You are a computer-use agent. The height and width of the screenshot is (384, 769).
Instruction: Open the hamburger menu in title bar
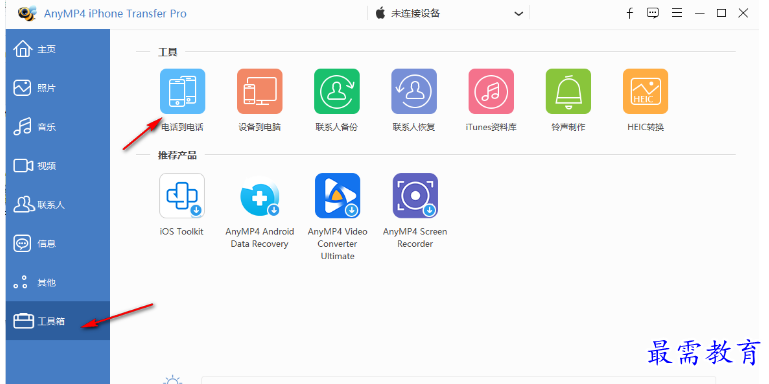[x=677, y=13]
